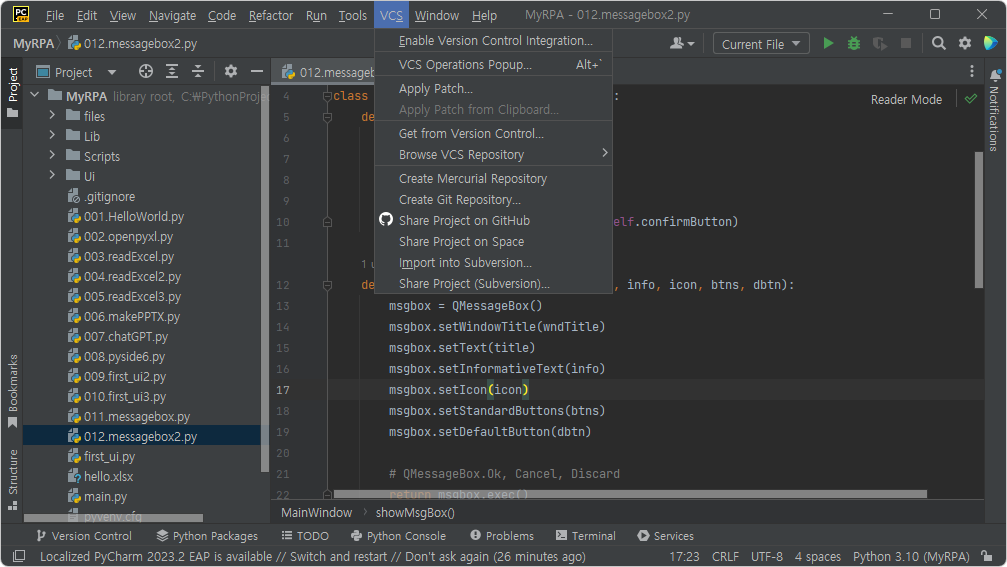
Task: Fold the method at line 12
Action: tap(327, 284)
